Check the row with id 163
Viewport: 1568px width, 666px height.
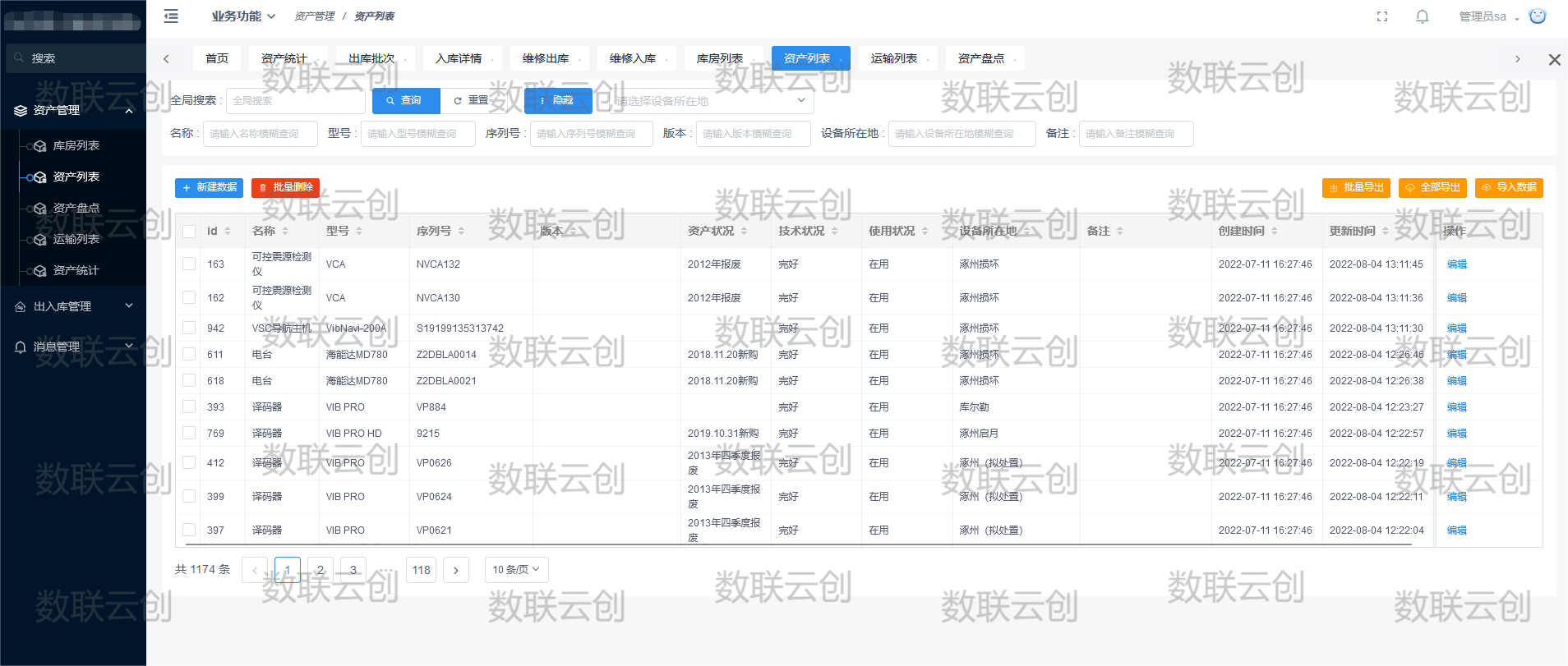point(189,264)
